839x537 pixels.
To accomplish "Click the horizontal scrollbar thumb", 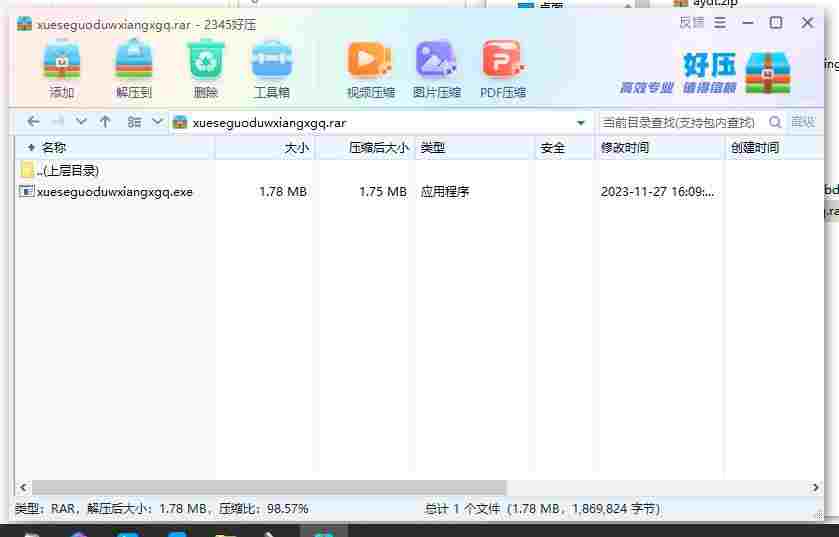I will 269,487.
